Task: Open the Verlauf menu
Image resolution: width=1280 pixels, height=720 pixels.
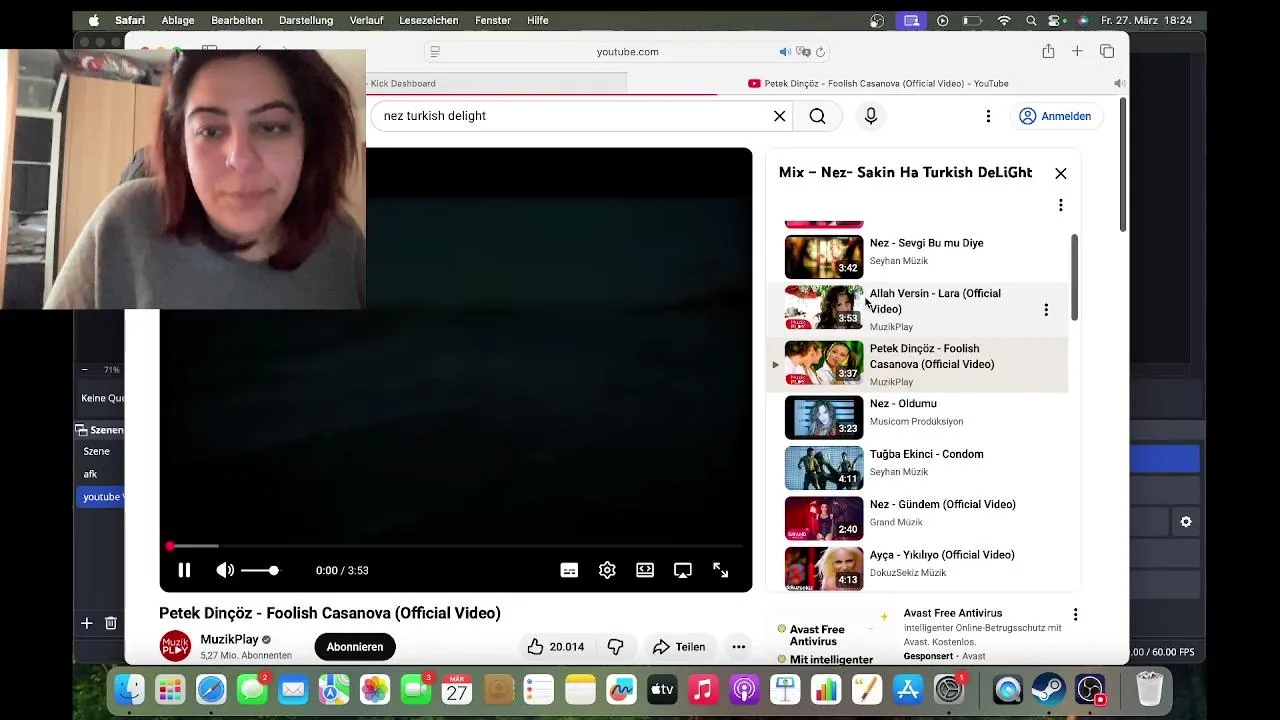Action: [366, 20]
